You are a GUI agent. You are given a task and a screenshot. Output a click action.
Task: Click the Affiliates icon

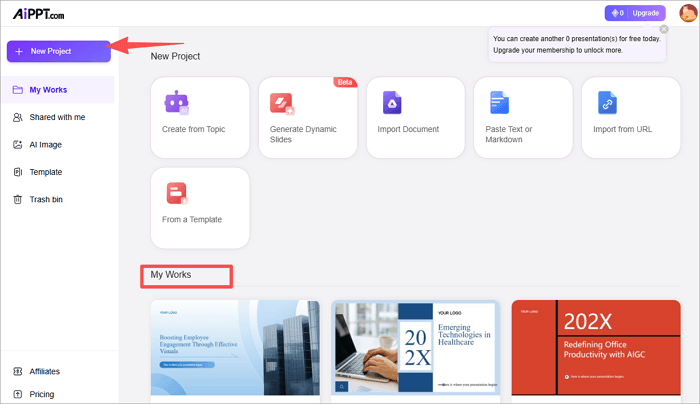tap(17, 371)
